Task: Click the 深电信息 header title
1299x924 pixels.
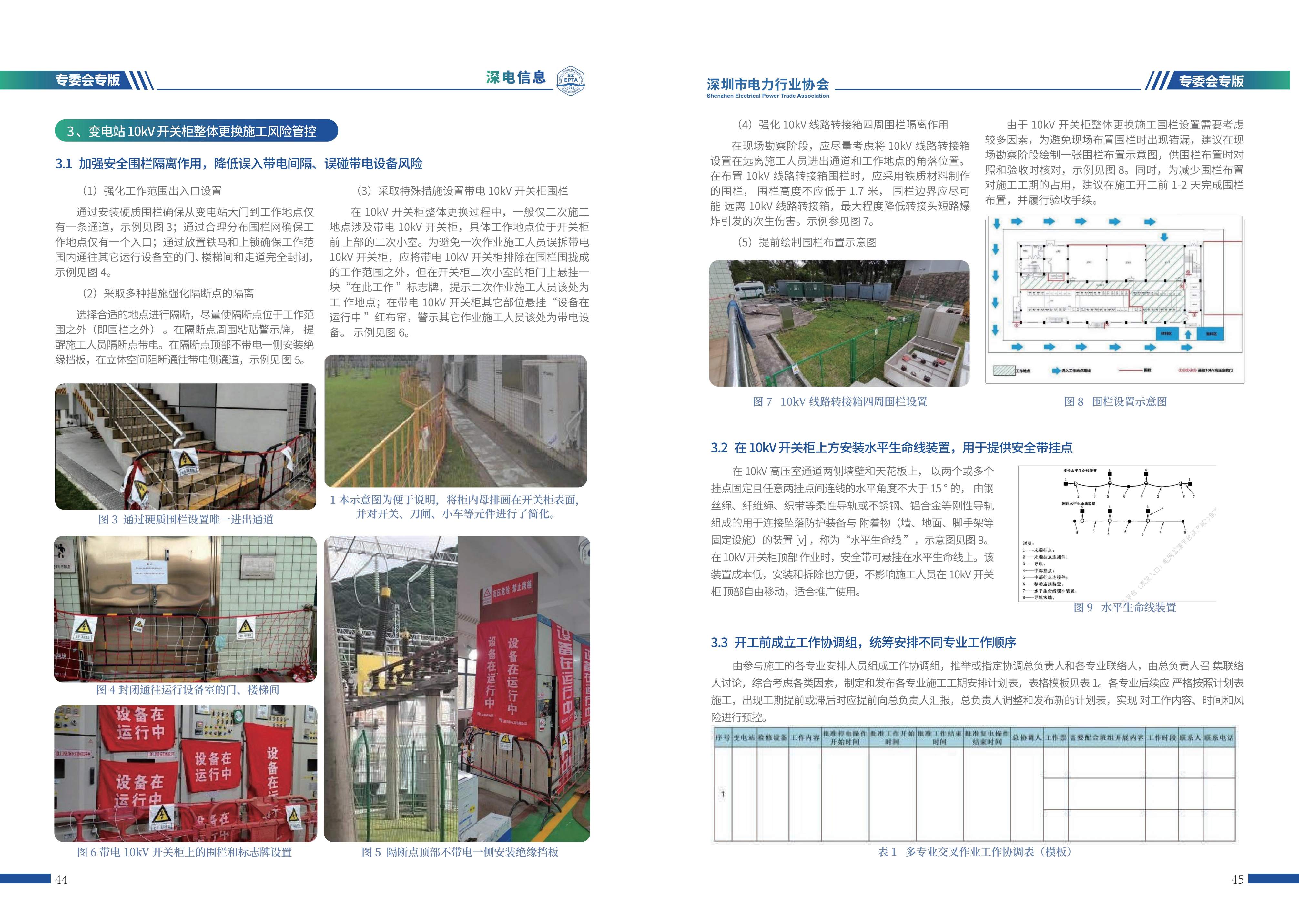Action: (x=515, y=78)
